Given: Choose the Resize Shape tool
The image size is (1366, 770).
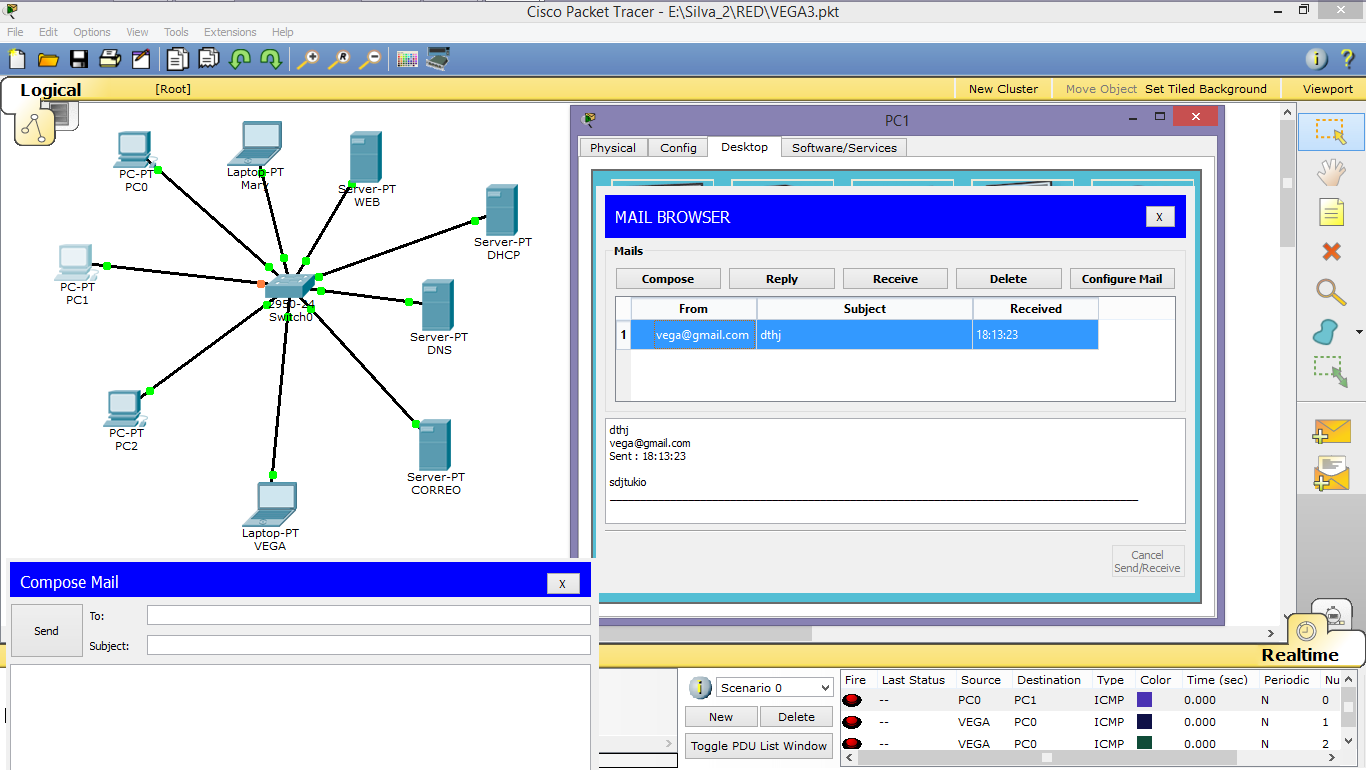Looking at the screenshot, I should click(x=1331, y=372).
